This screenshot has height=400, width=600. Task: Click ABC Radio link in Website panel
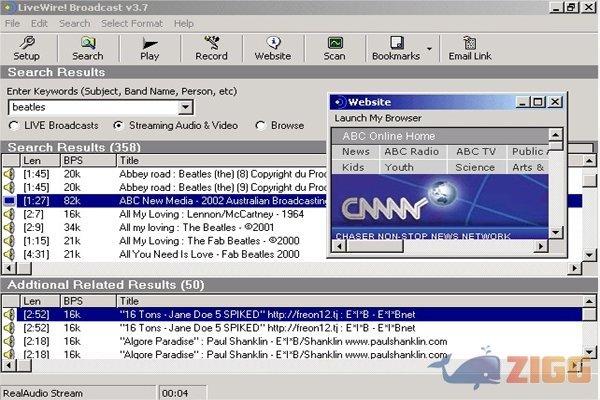pos(411,152)
